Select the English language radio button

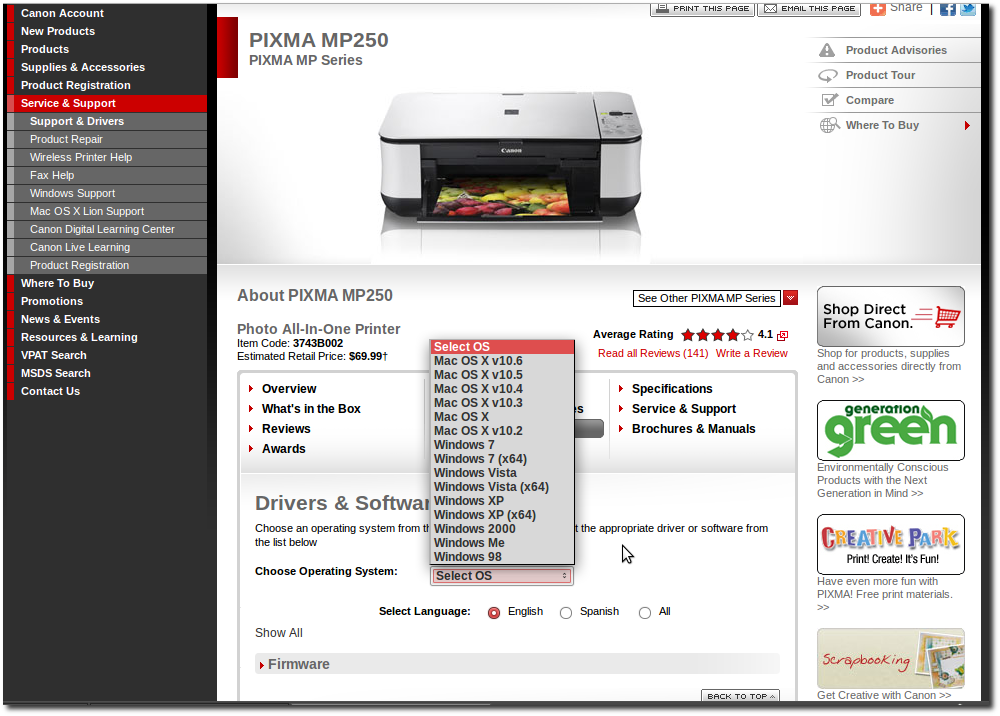click(494, 613)
